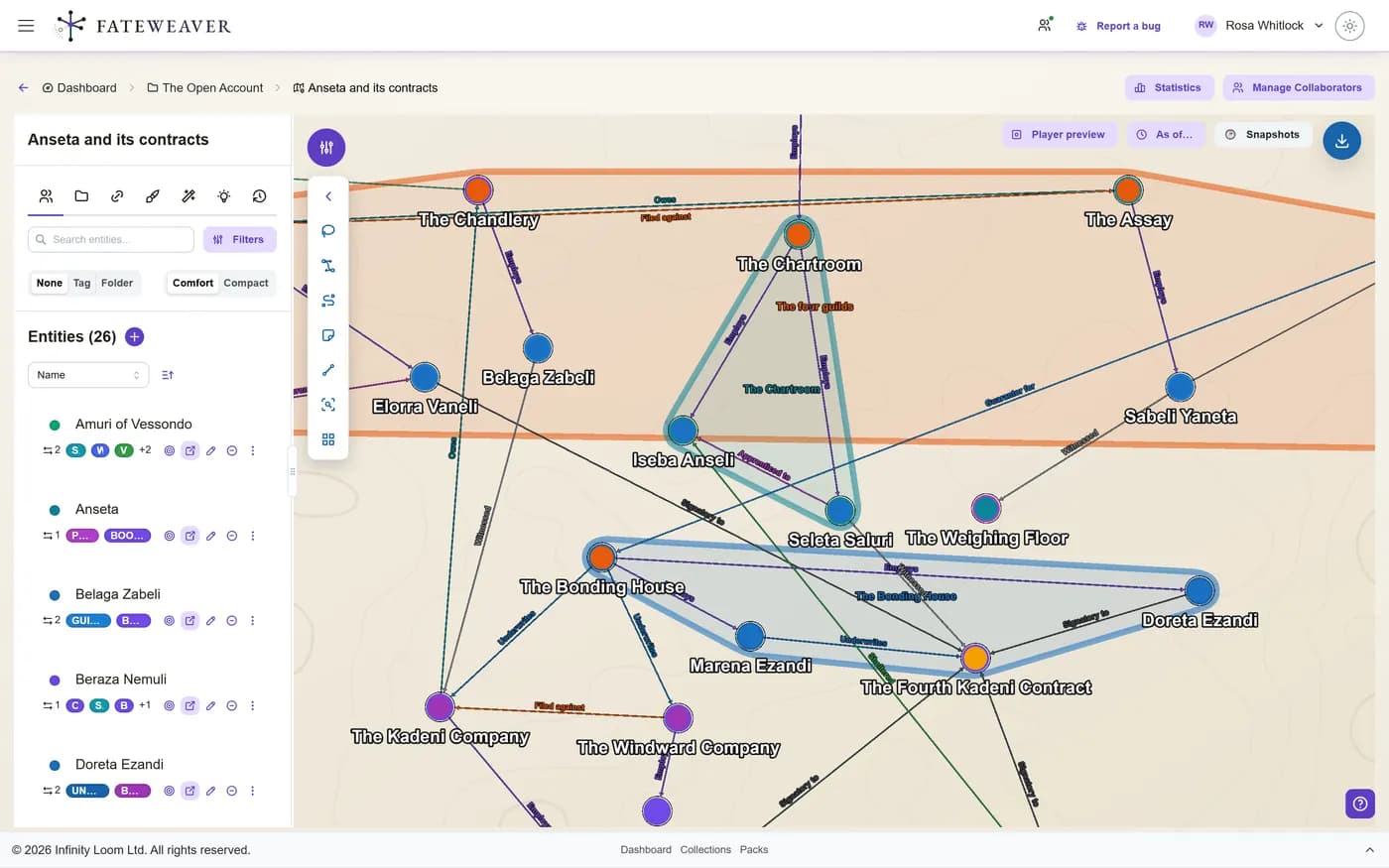Edit the Anseta entity with pencil icon
Viewport: 1389px width, 868px height.
pyautogui.click(x=210, y=536)
